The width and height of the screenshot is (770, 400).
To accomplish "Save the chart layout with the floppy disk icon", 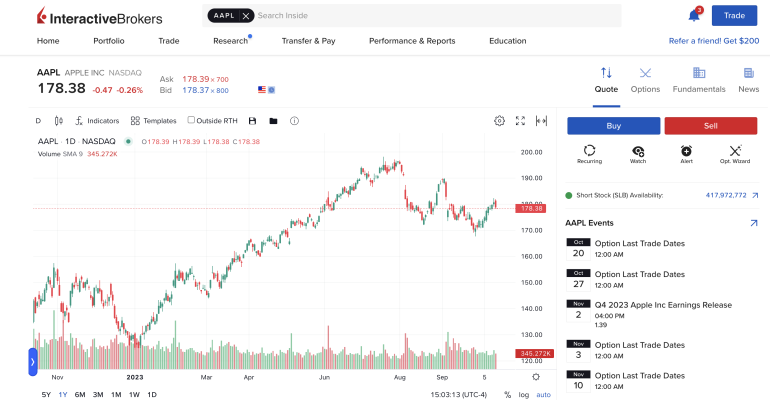I will coord(253,121).
